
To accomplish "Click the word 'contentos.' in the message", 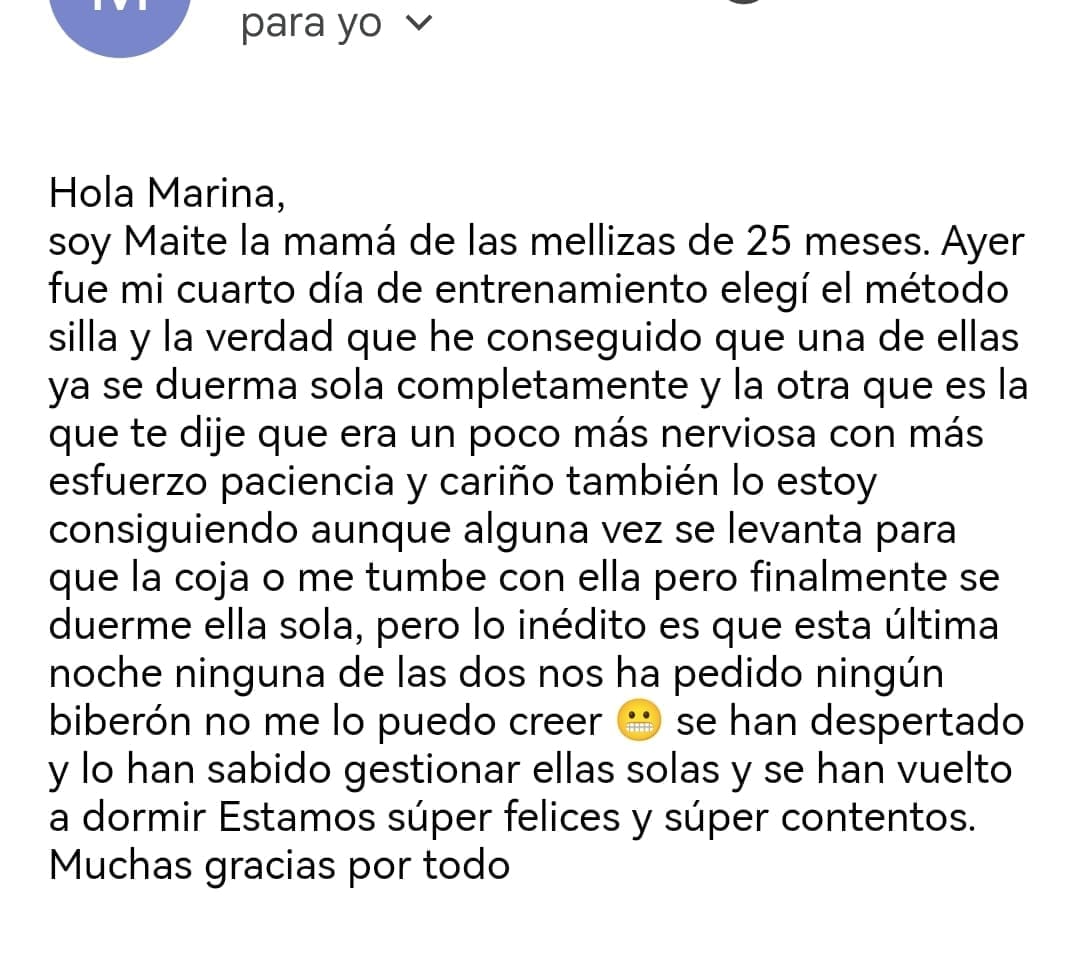I will (878, 818).
